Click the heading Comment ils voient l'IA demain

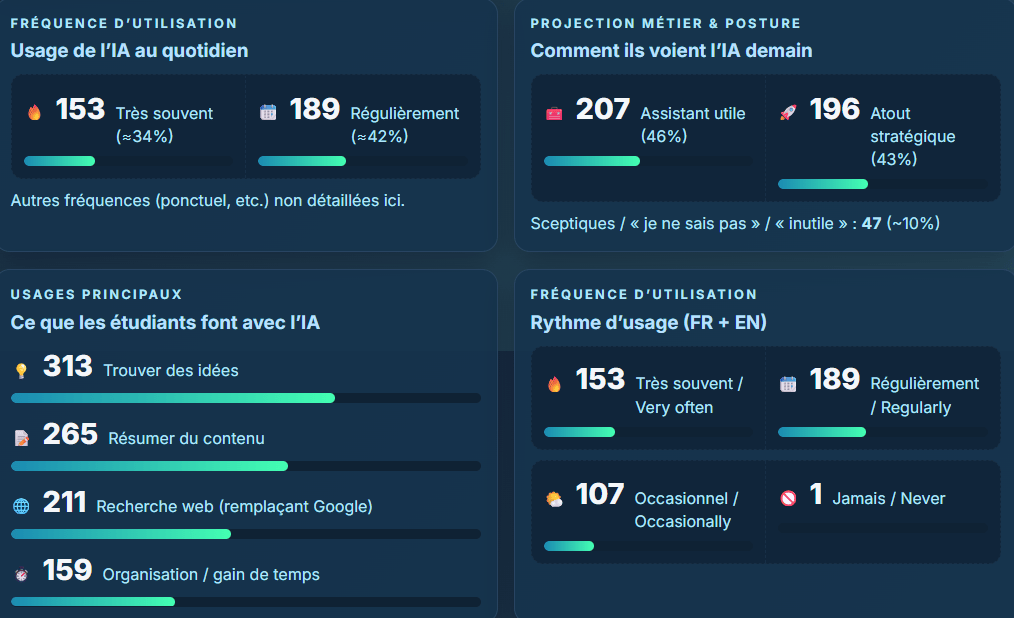point(671,50)
